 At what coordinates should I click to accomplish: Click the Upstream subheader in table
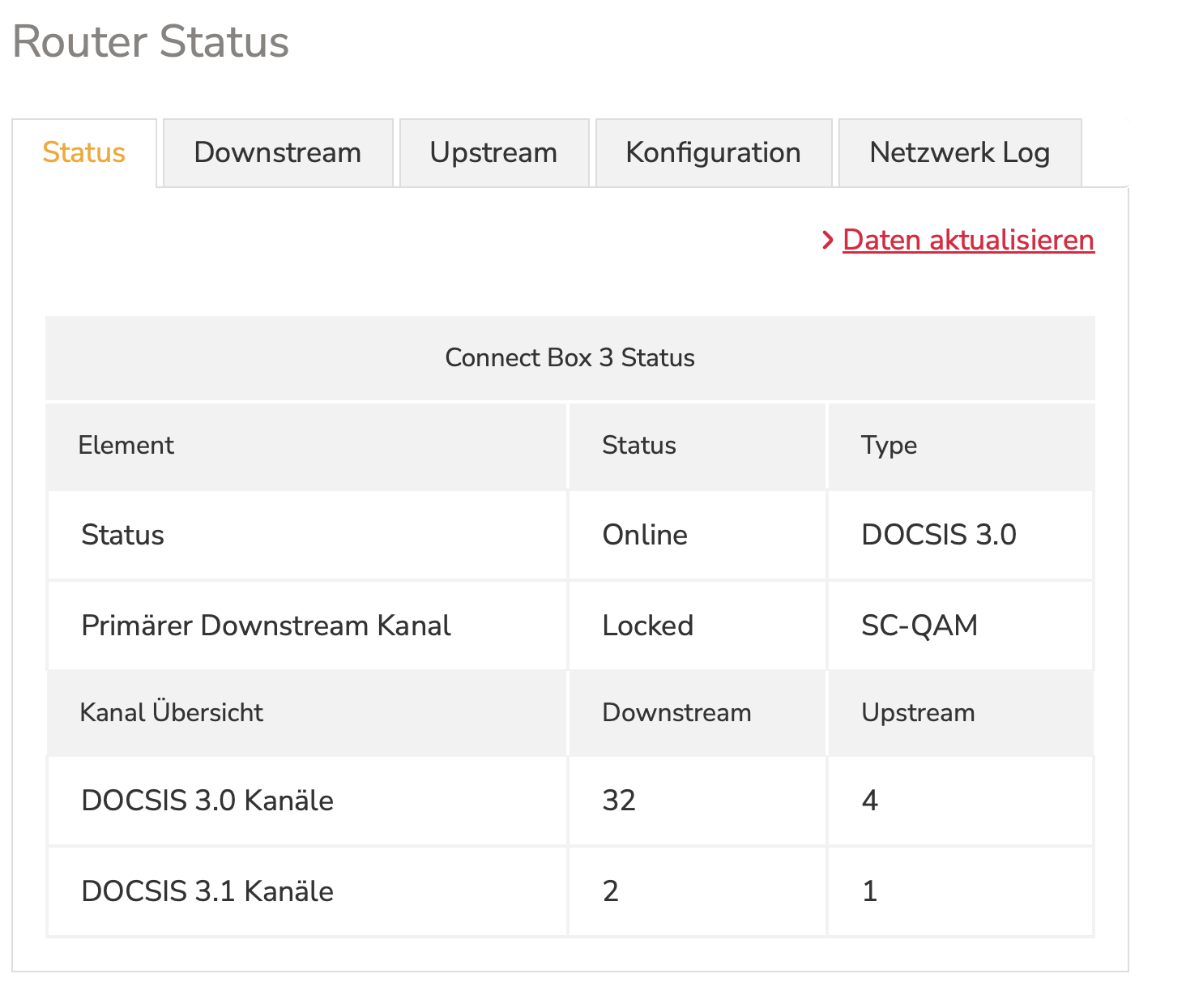(918, 713)
